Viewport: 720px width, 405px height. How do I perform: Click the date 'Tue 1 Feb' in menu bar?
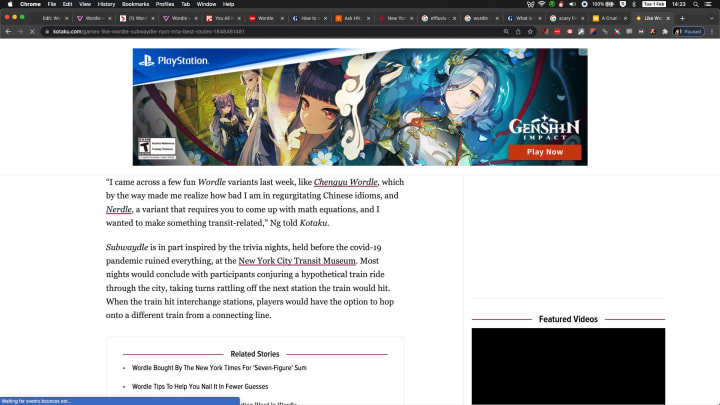[x=654, y=4]
